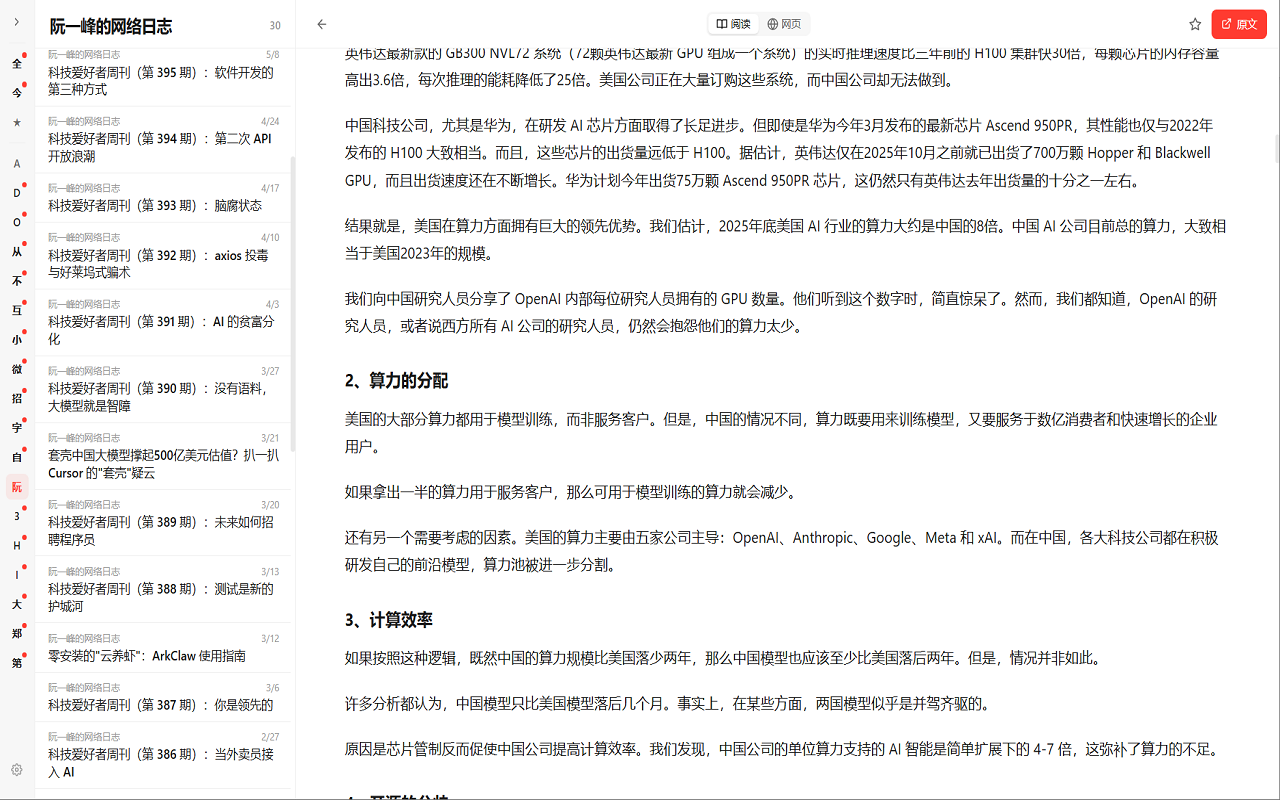Select the feed icon labeled 微
This screenshot has height=800, width=1280.
click(x=17, y=369)
